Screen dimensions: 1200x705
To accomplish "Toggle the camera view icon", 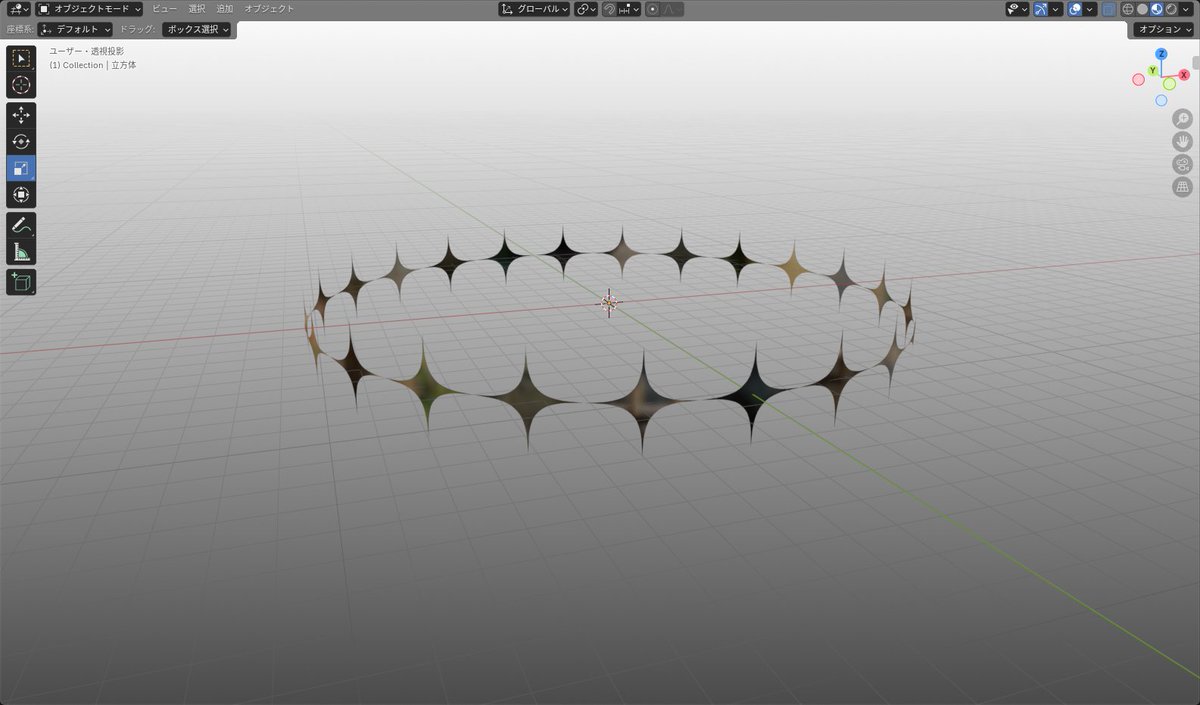I will click(x=1182, y=165).
